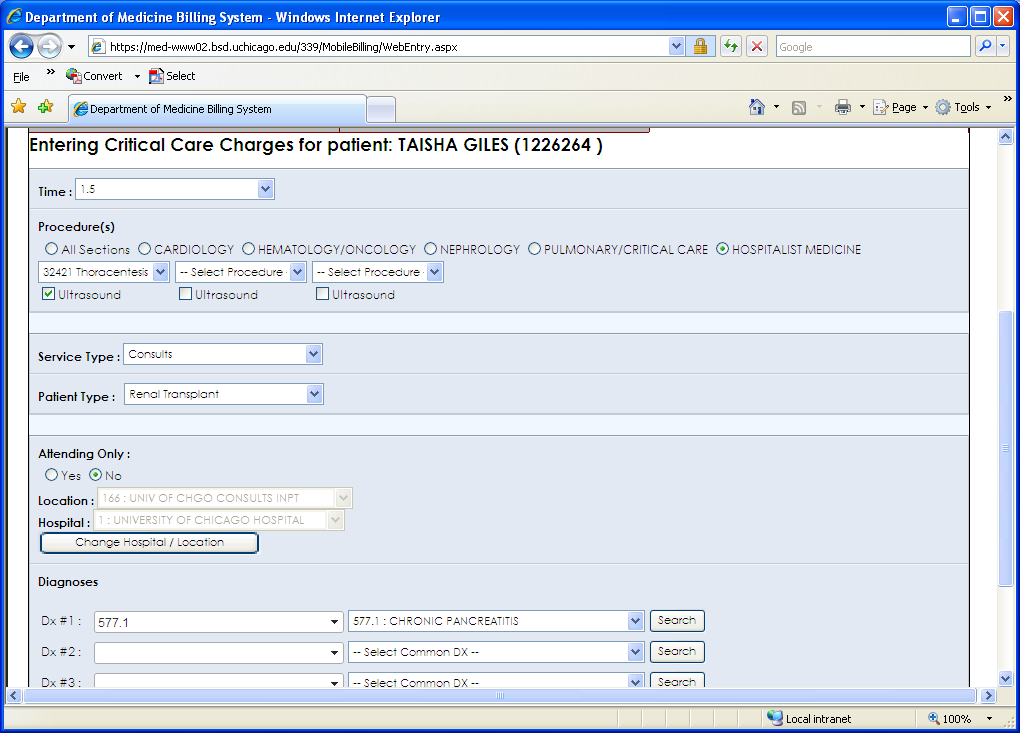The width and height of the screenshot is (1020, 733).
Task: Click the Favorites star icon
Action: (x=18, y=107)
